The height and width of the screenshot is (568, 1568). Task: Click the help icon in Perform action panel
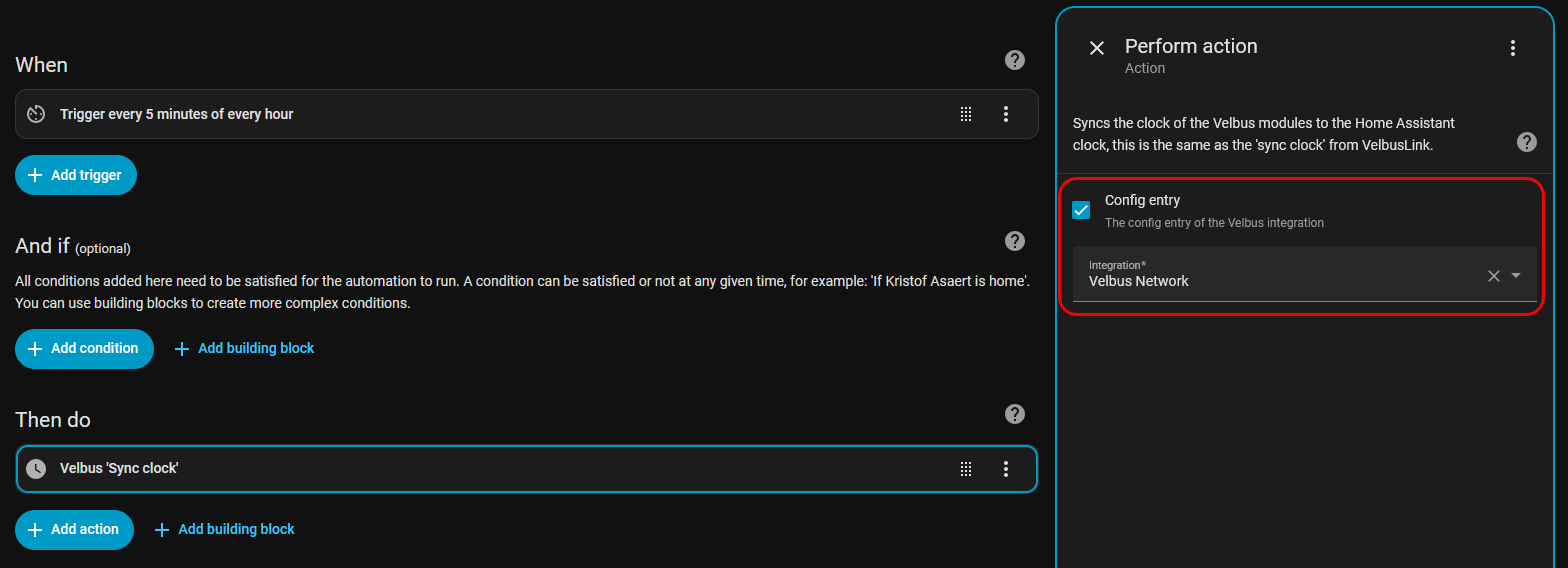(x=1526, y=142)
